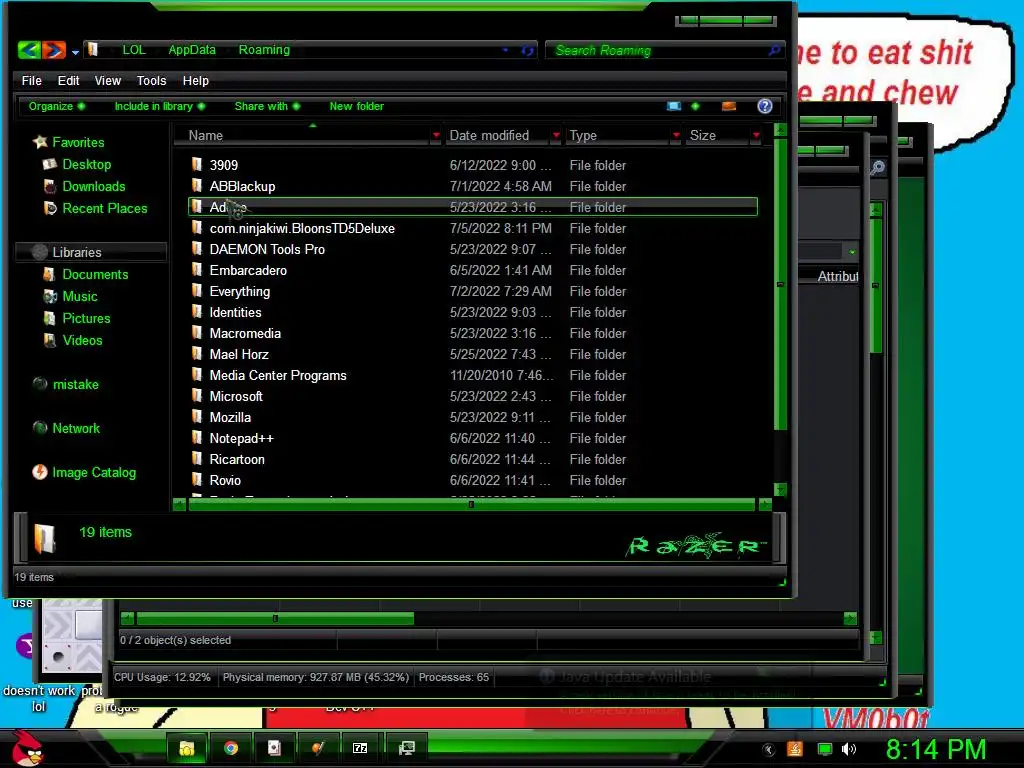Viewport: 1024px width, 768px height.
Task: Select Image Catalog in the navigation pane
Action: 93,472
